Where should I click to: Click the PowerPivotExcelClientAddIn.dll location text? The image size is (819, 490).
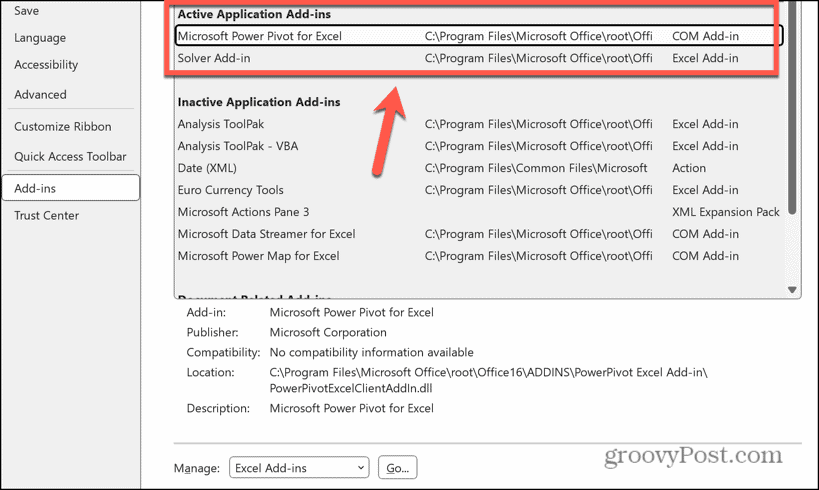pos(350,388)
